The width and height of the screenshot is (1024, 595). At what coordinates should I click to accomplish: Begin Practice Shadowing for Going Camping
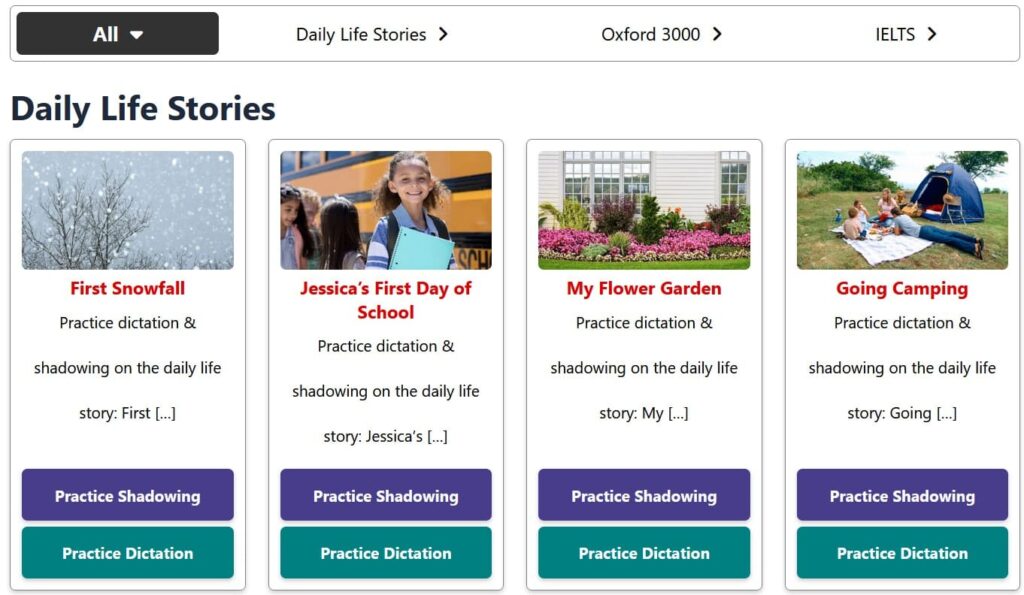coord(902,496)
